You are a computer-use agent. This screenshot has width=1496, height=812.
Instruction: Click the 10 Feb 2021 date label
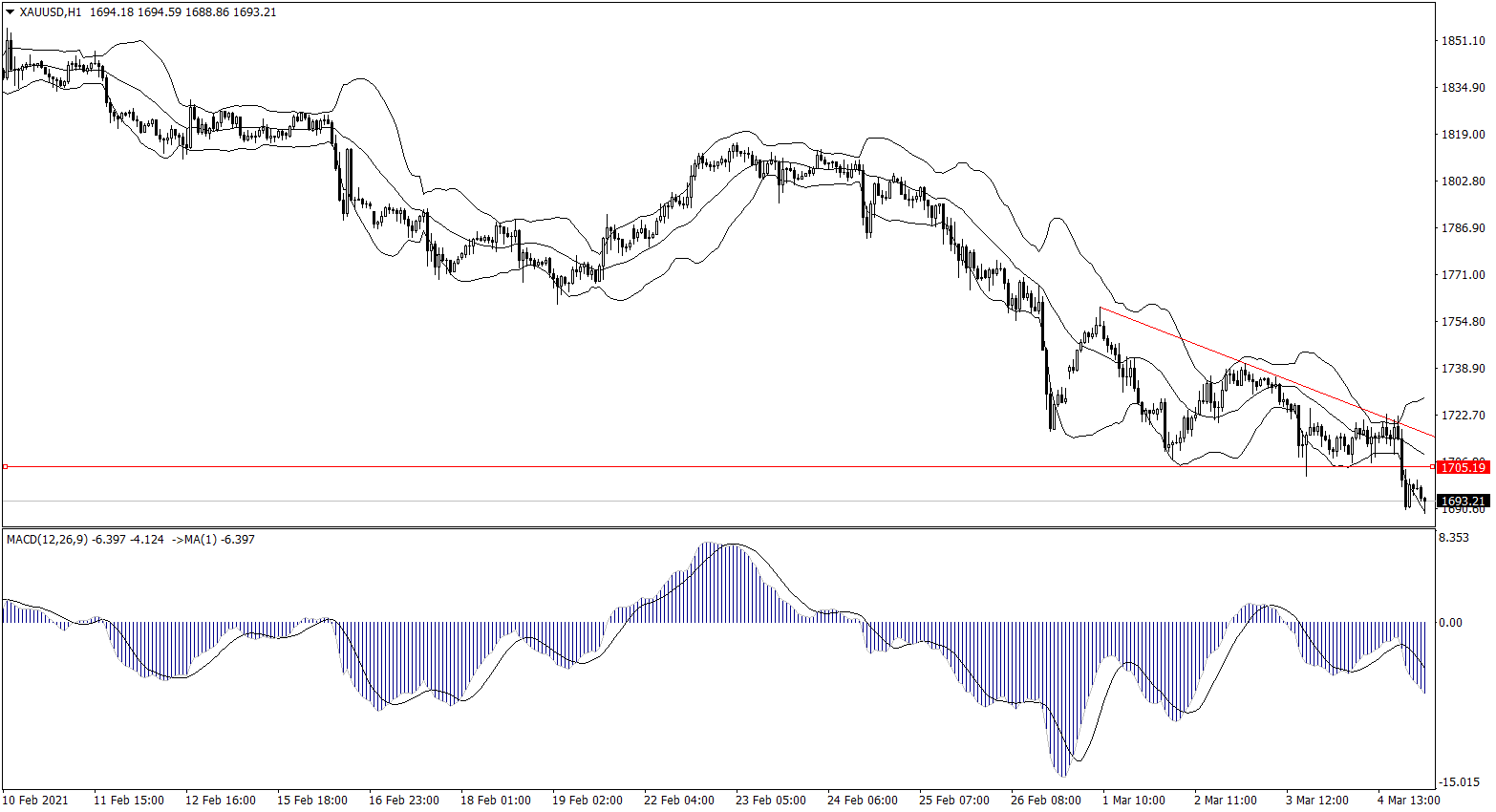(x=35, y=801)
